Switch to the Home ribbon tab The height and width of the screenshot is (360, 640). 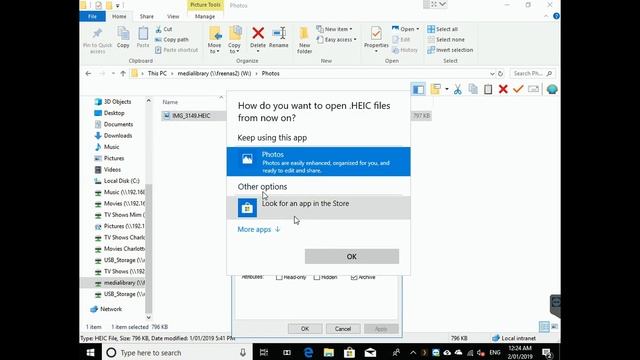(119, 16)
